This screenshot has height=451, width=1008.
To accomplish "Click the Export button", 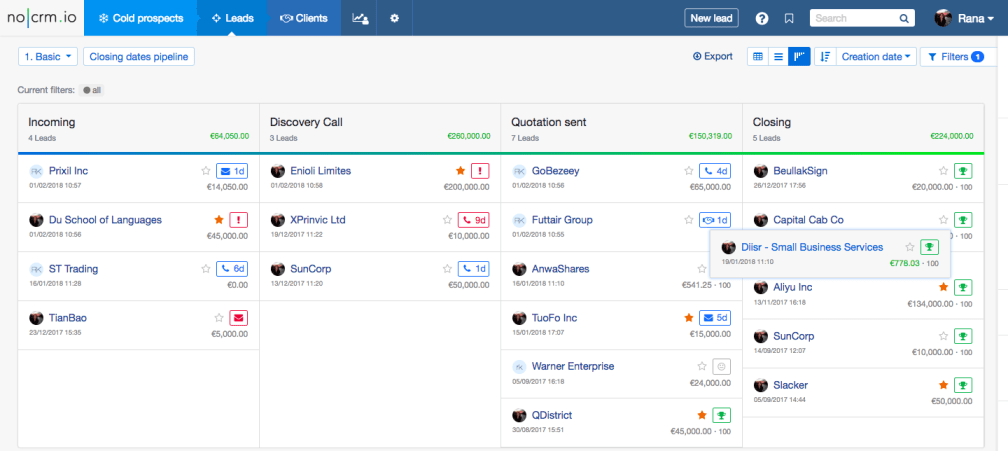I will pos(713,57).
